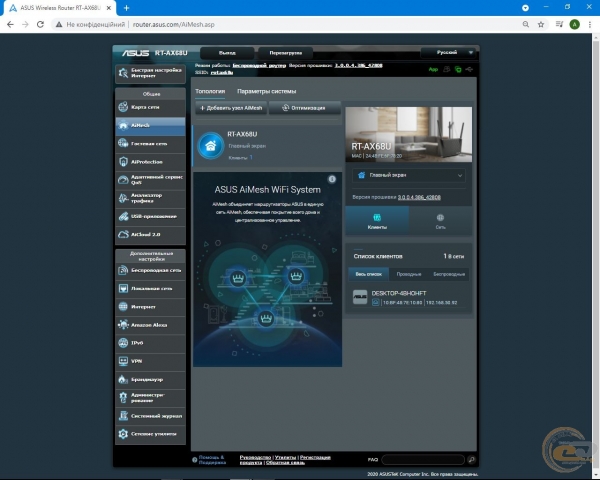
Task: Reload the page with browser refresh
Action: 40,24
